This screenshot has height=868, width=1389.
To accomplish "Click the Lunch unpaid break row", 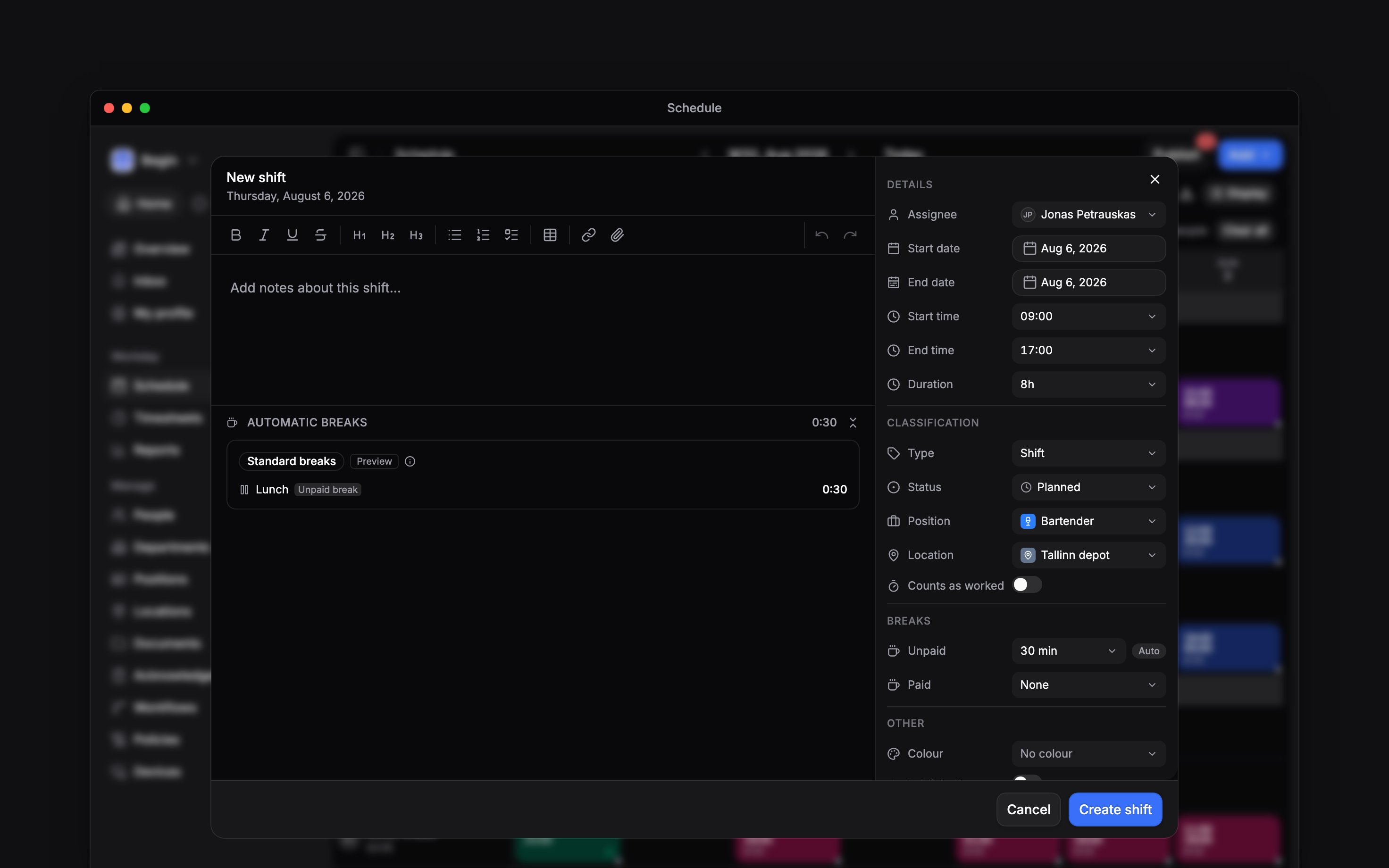I will (x=543, y=489).
